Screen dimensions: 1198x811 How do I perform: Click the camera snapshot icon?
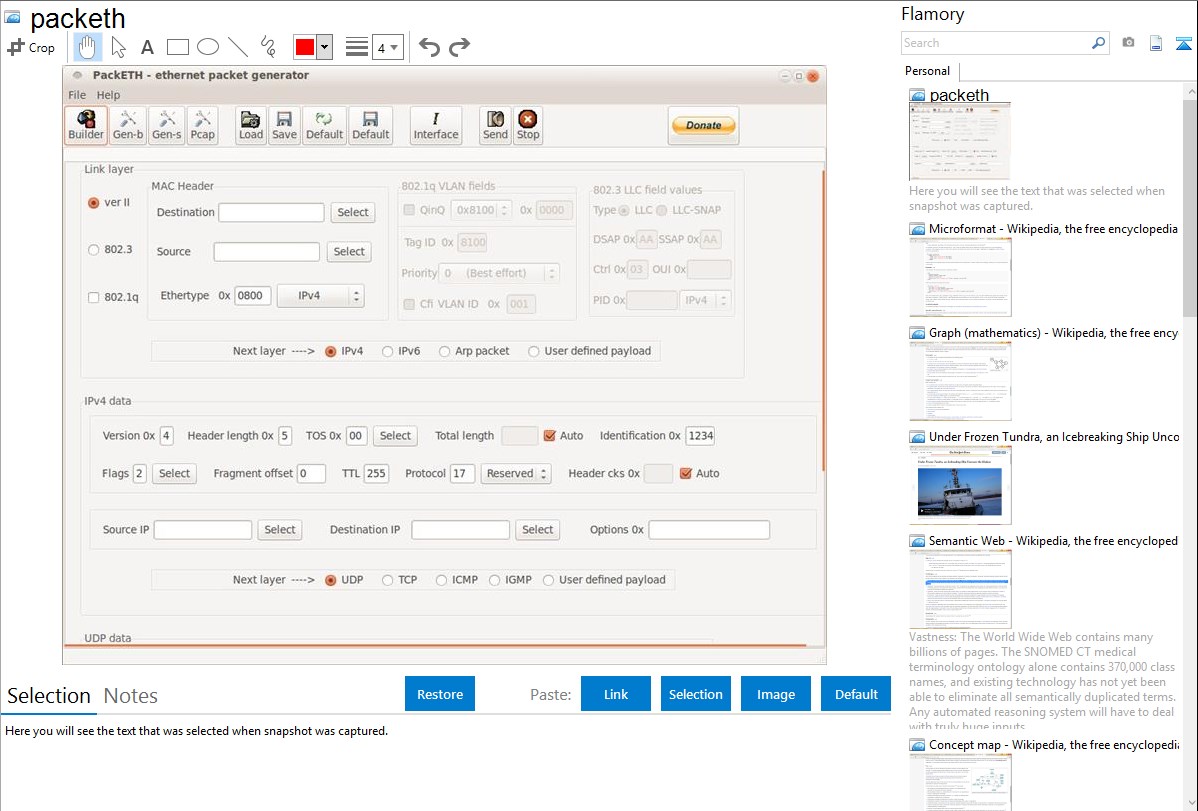[x=1128, y=43]
